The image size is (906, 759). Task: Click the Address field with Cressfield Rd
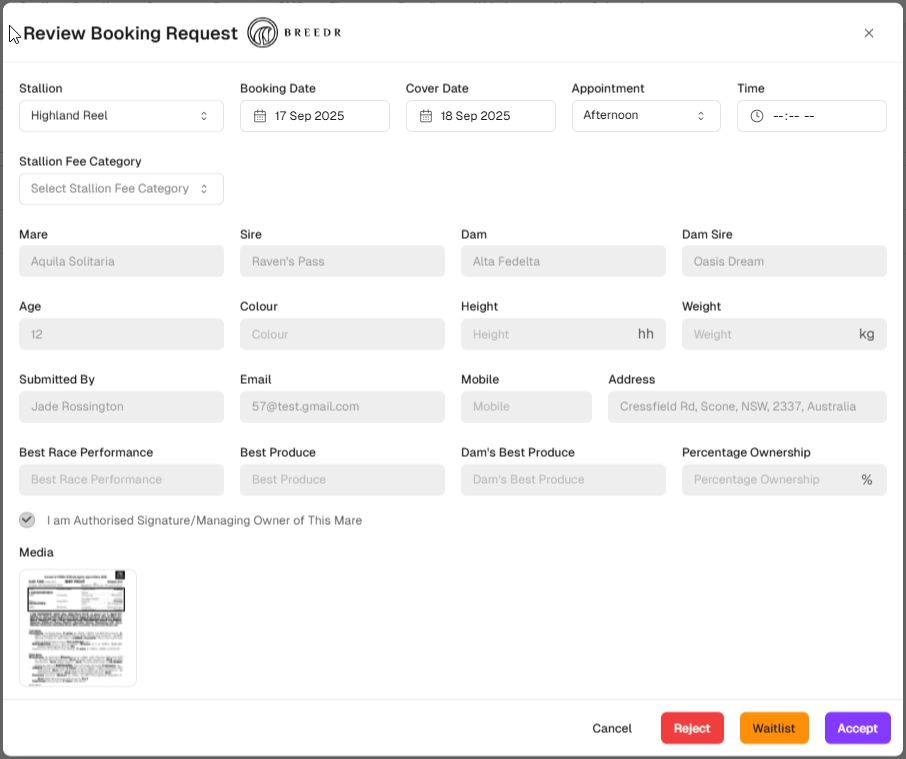coord(746,407)
